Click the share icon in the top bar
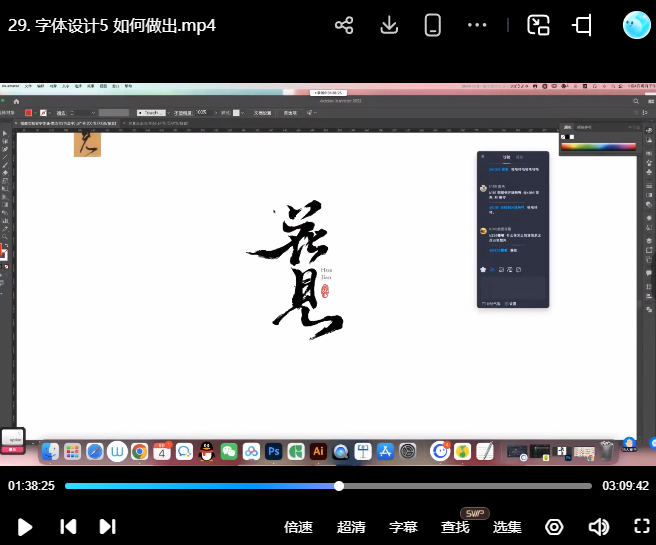This screenshot has height=545, width=656. pyautogui.click(x=345, y=26)
